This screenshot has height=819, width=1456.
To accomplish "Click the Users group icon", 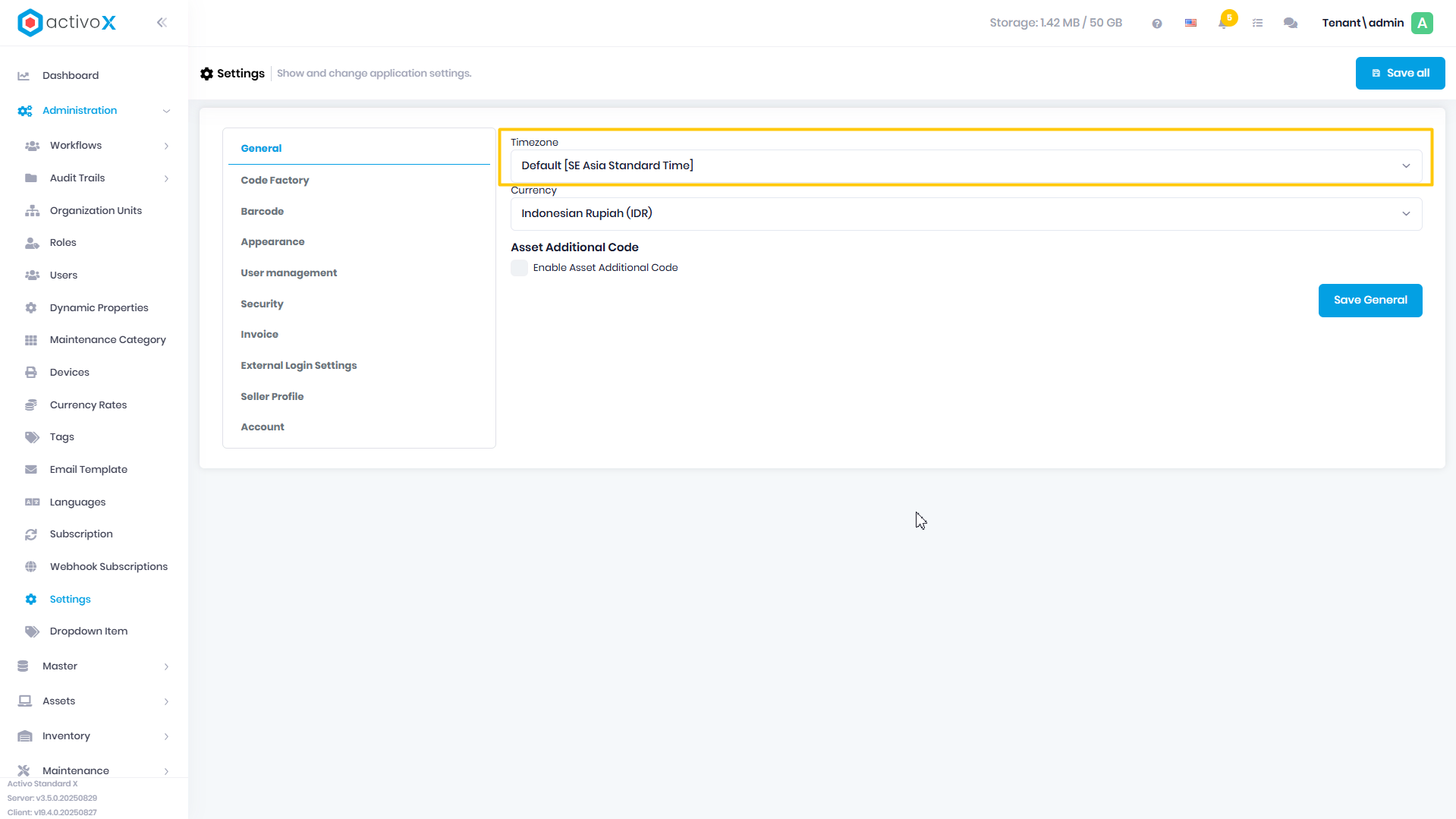I will click(x=32, y=276).
